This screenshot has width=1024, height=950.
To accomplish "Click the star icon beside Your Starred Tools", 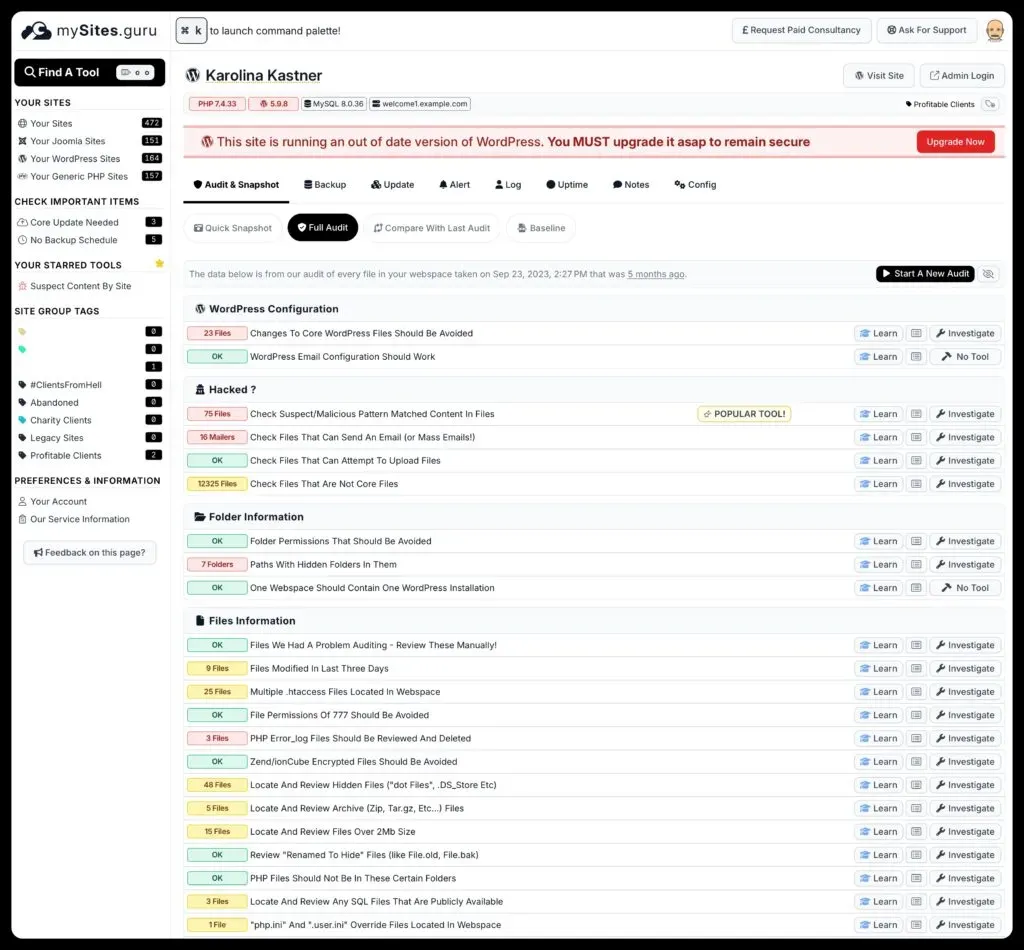I will pos(159,264).
